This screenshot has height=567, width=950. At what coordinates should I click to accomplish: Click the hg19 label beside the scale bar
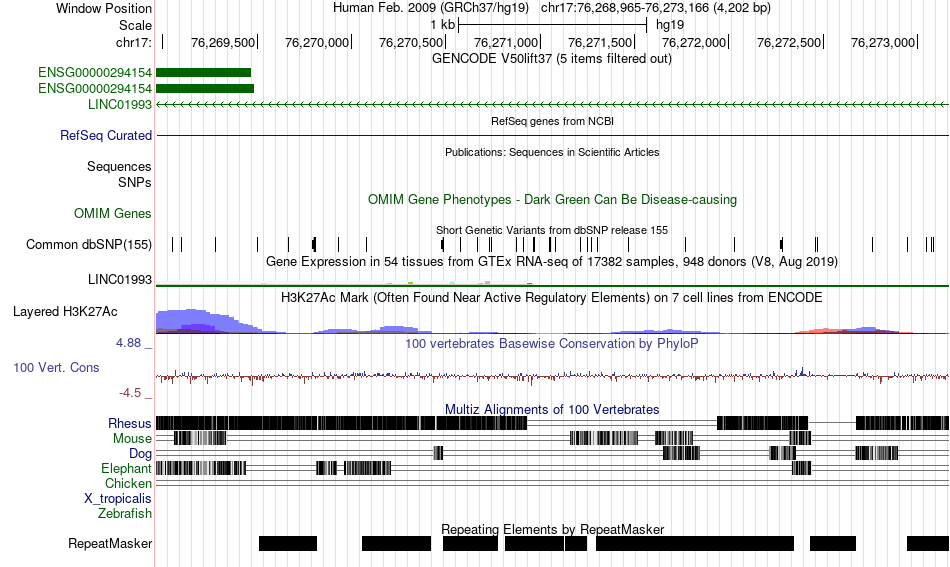(x=669, y=25)
